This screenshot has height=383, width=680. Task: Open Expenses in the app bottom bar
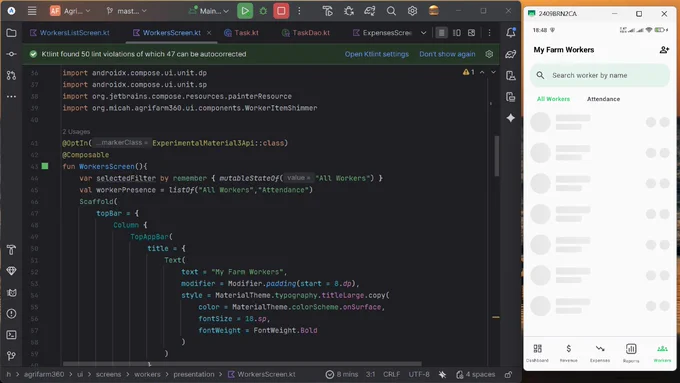[x=600, y=353]
